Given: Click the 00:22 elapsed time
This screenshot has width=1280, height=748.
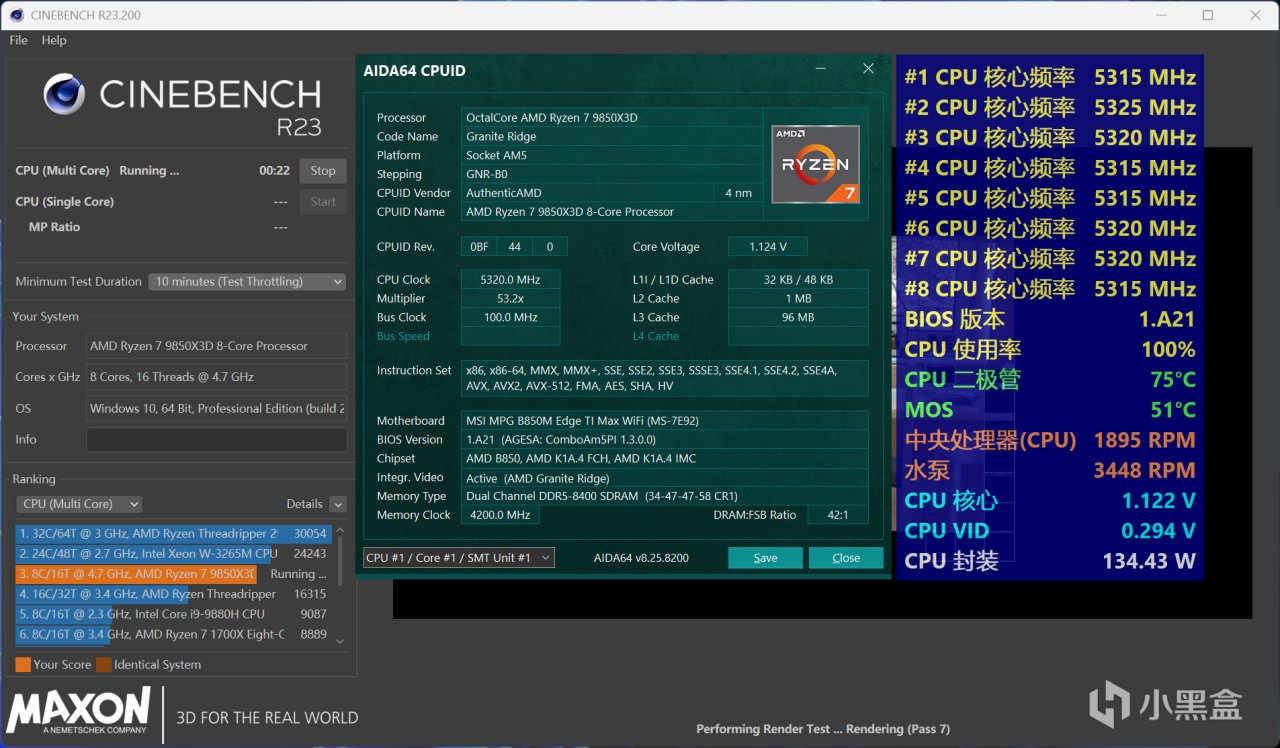Looking at the screenshot, I should (274, 171).
